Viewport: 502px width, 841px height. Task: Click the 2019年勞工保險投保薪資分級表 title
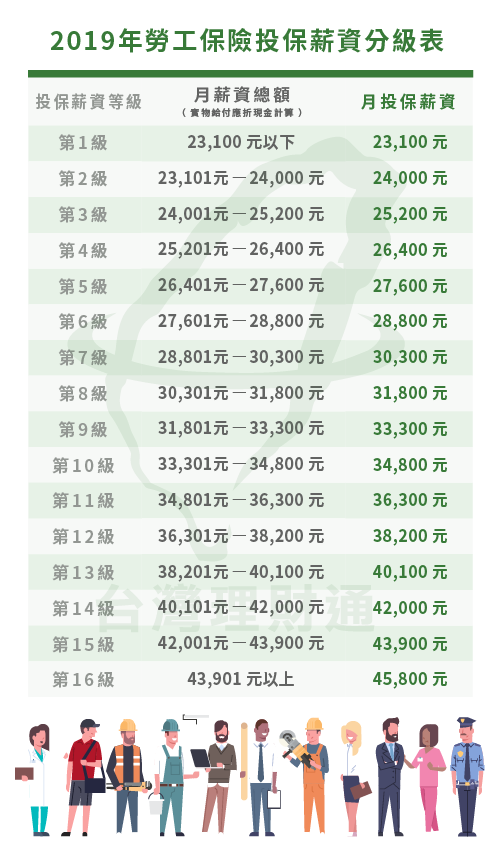tap(248, 41)
